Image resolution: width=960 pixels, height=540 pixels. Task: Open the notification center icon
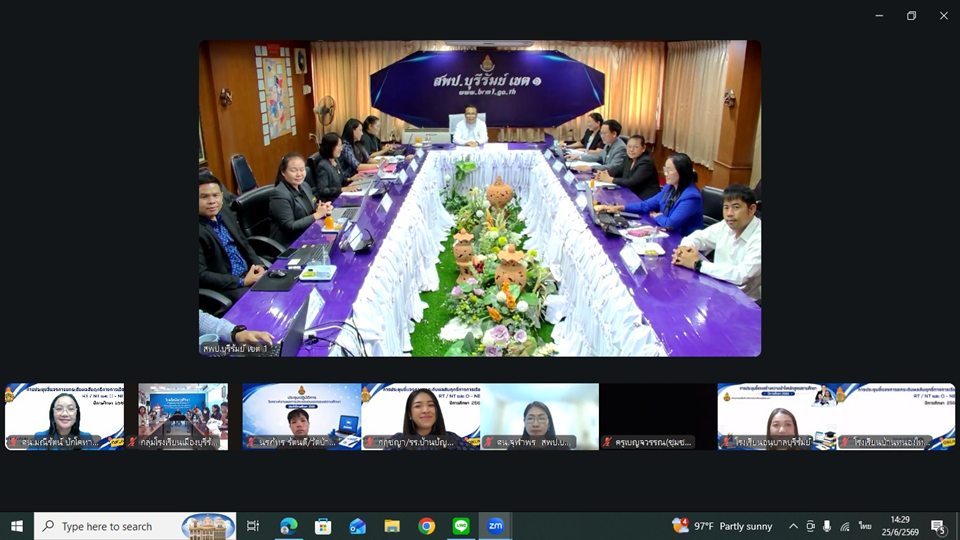[x=939, y=527]
